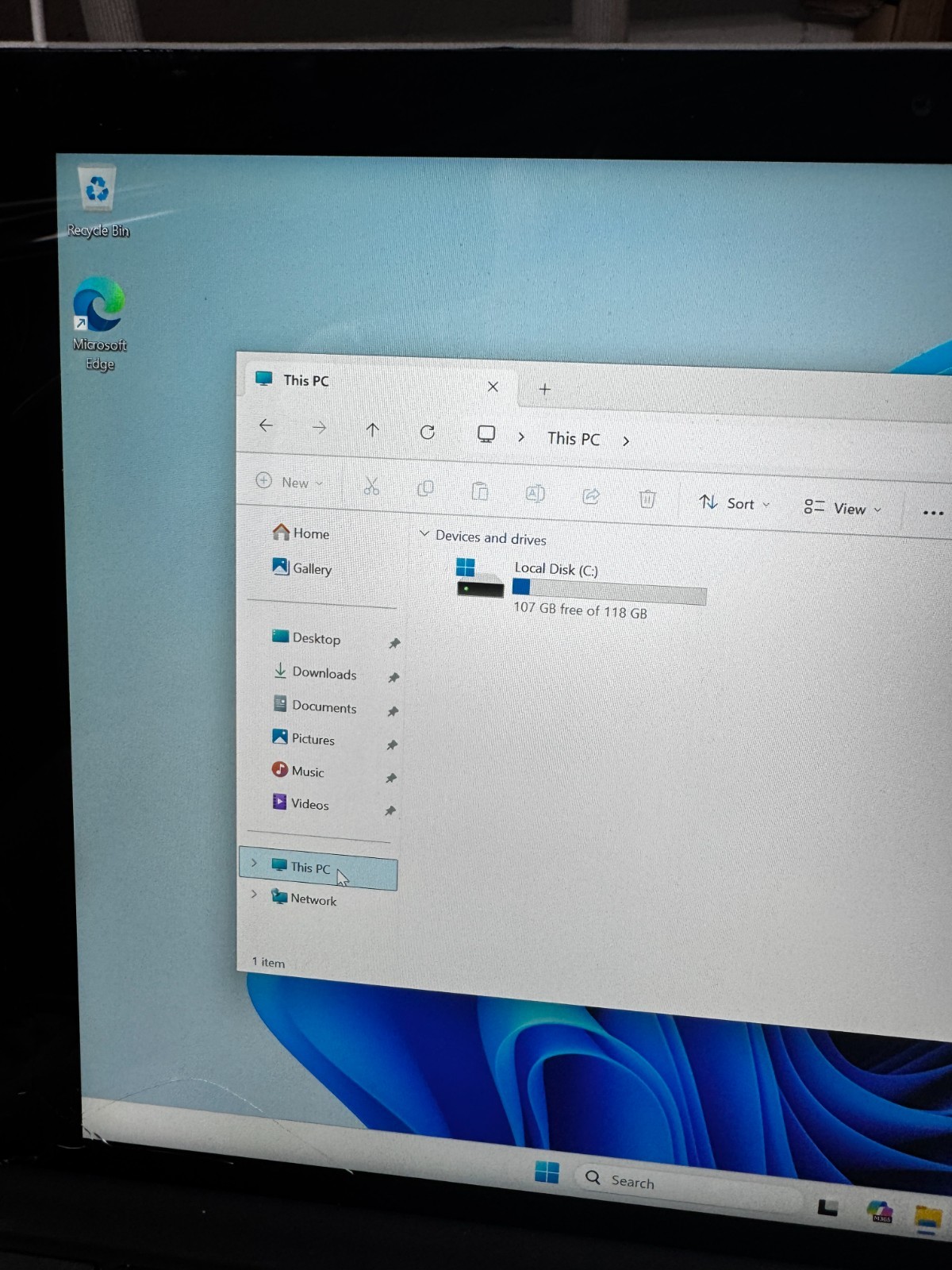Viewport: 952px width, 1270px height.
Task: Open pinned Downloads folder
Action: 315,672
